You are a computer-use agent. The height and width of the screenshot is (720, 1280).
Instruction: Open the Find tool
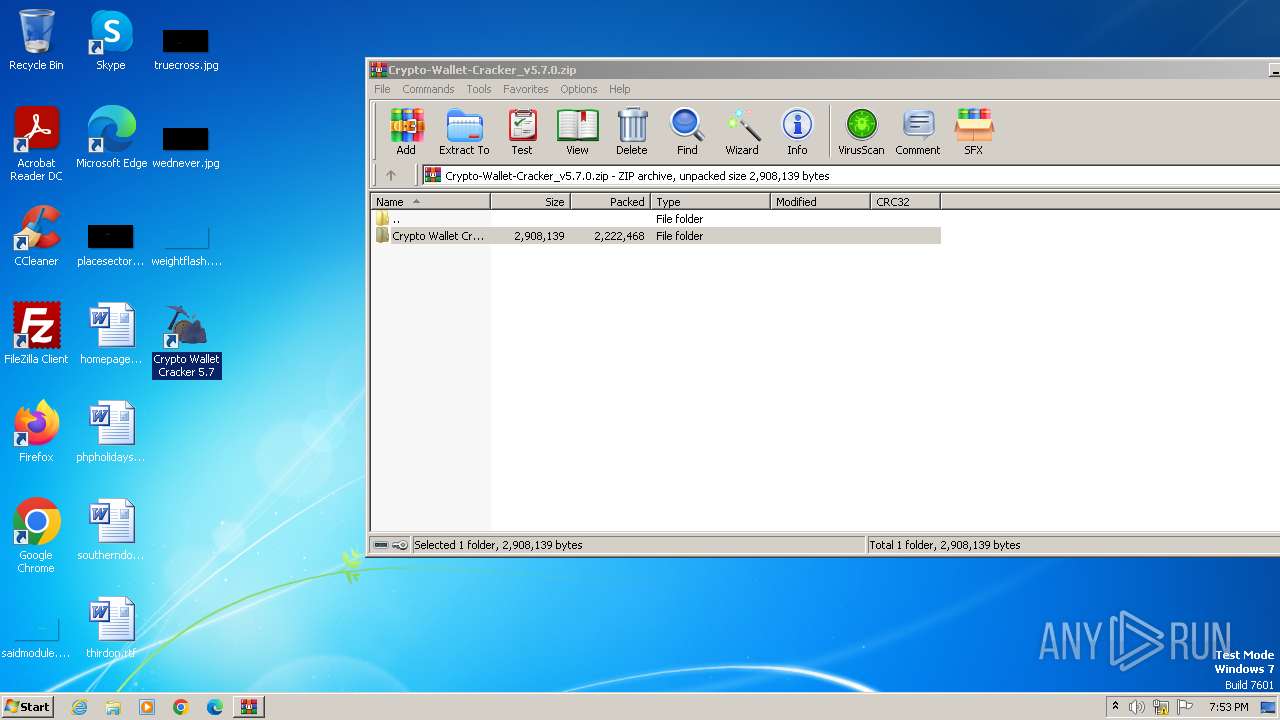(687, 132)
